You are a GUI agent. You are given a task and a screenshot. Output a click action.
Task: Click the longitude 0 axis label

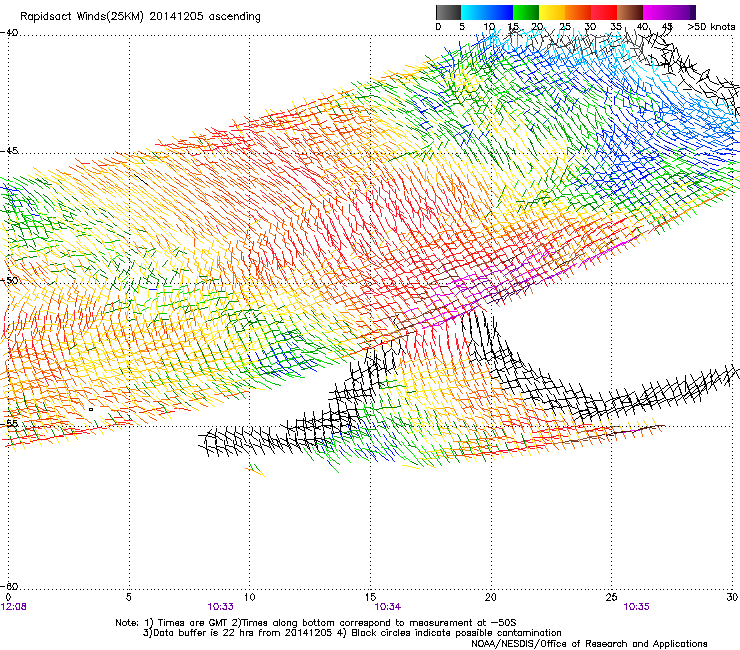coord(8,597)
